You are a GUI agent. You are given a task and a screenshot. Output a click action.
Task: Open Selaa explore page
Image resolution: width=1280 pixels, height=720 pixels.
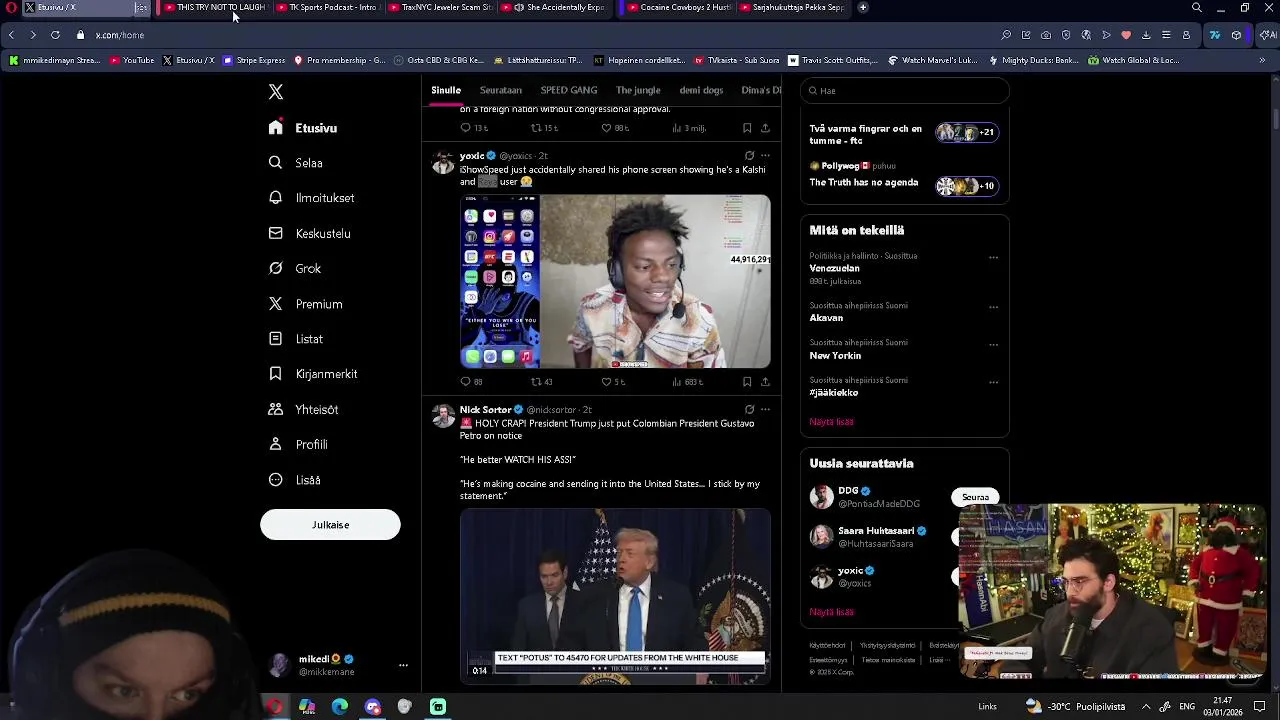coord(296,163)
